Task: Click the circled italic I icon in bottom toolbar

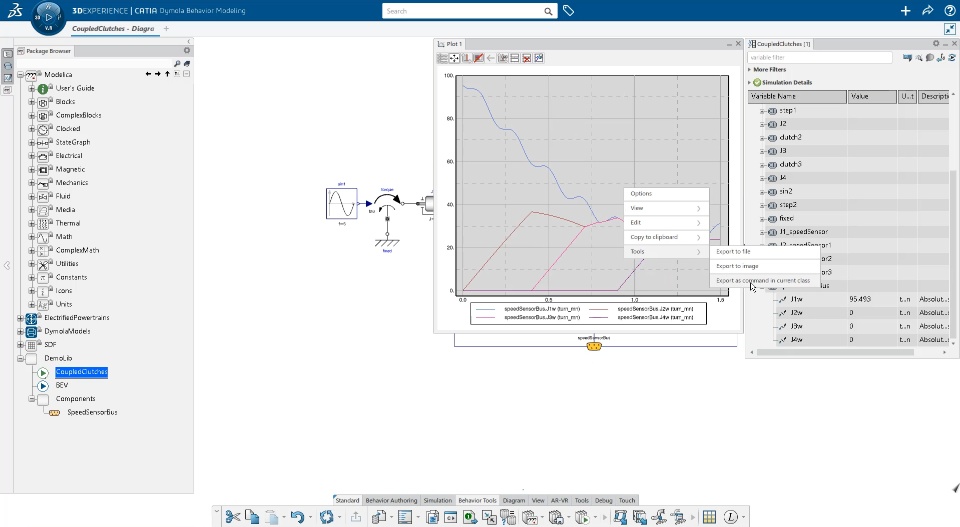Action: pyautogui.click(x=730, y=517)
